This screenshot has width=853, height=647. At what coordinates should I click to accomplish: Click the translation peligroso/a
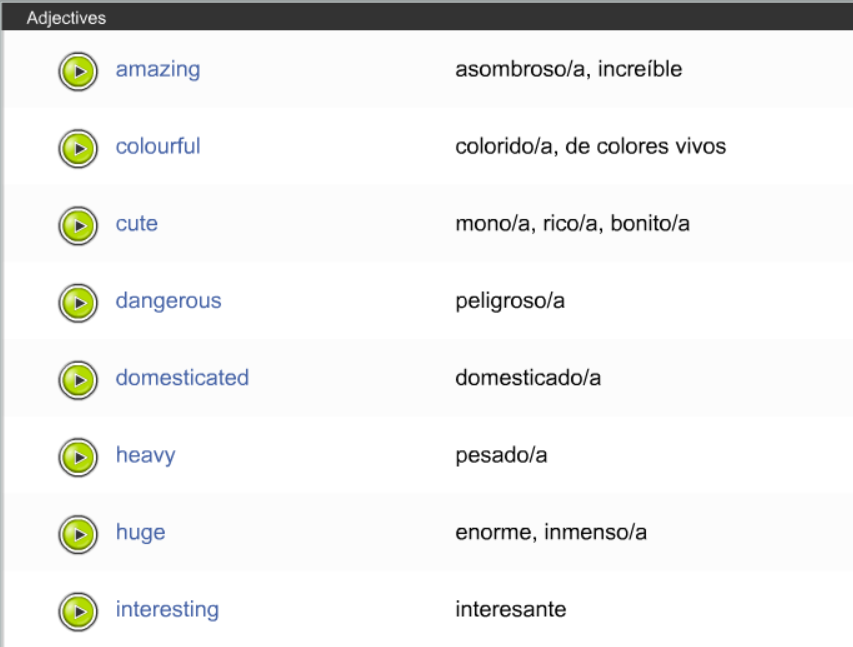[x=509, y=301]
